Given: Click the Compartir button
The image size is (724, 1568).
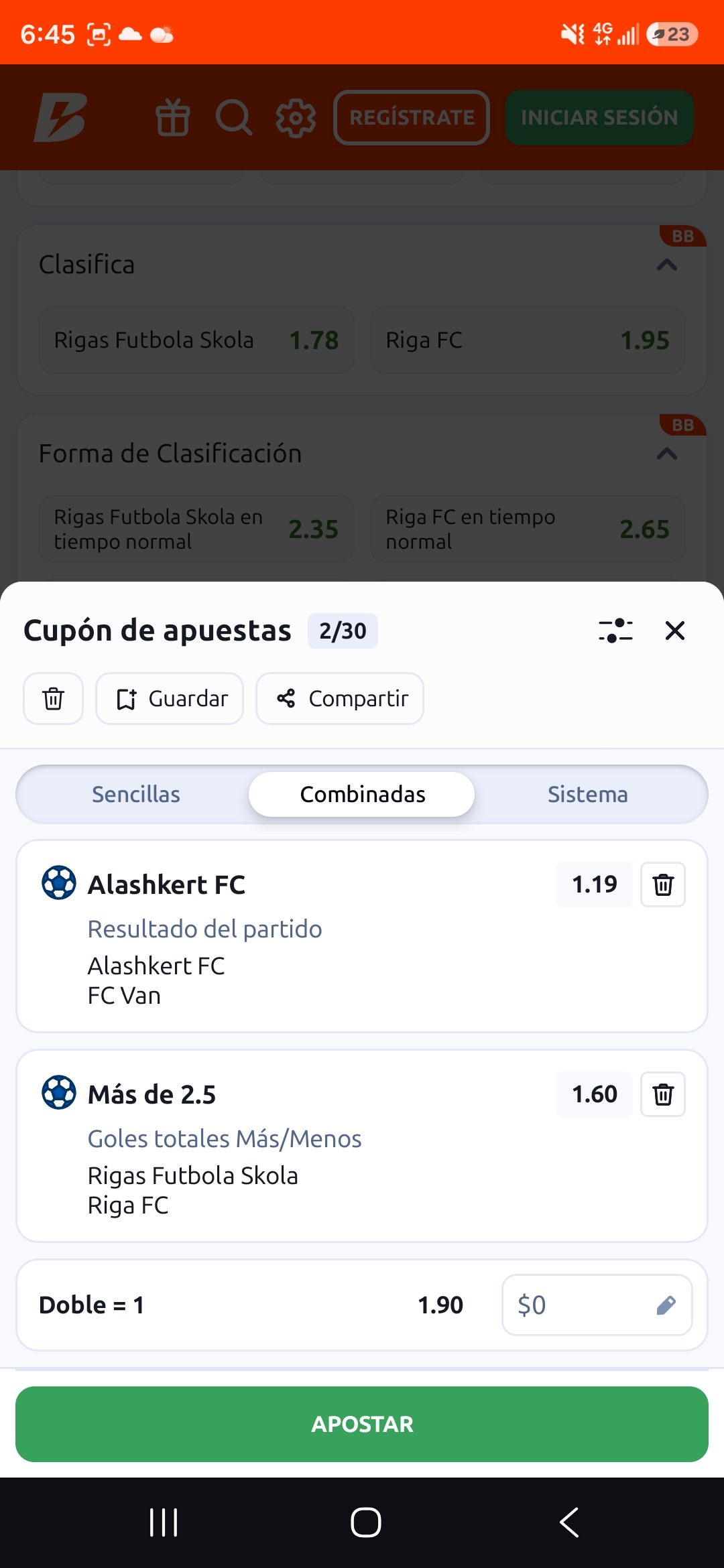Looking at the screenshot, I should pos(340,698).
